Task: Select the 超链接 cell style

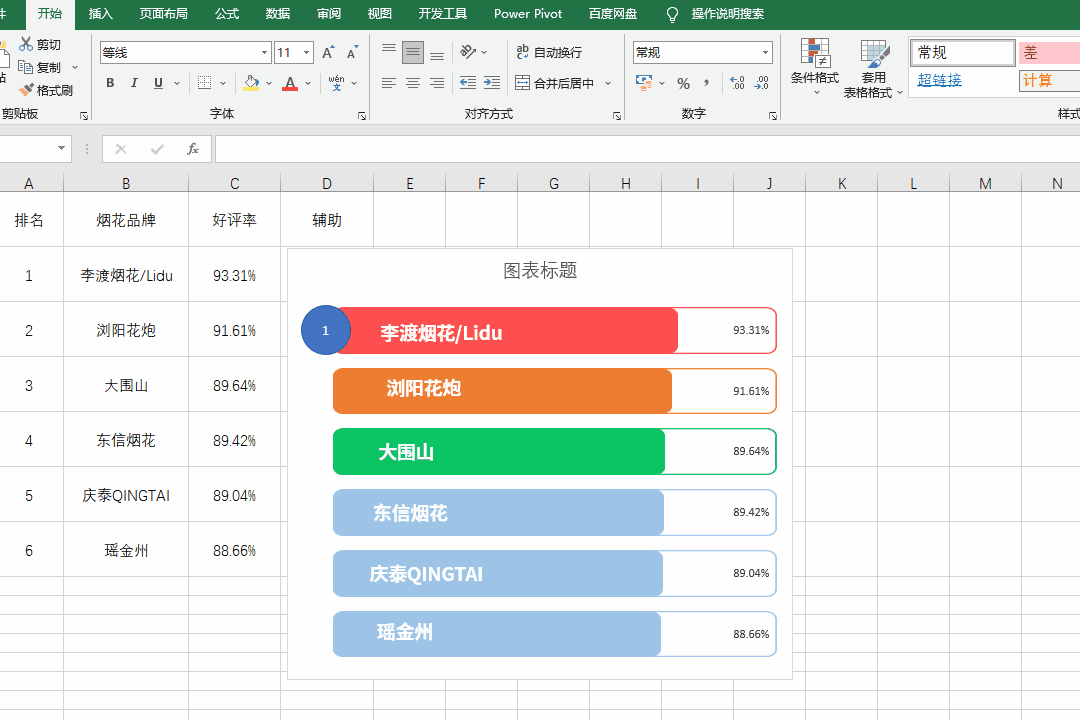Action: [x=939, y=80]
